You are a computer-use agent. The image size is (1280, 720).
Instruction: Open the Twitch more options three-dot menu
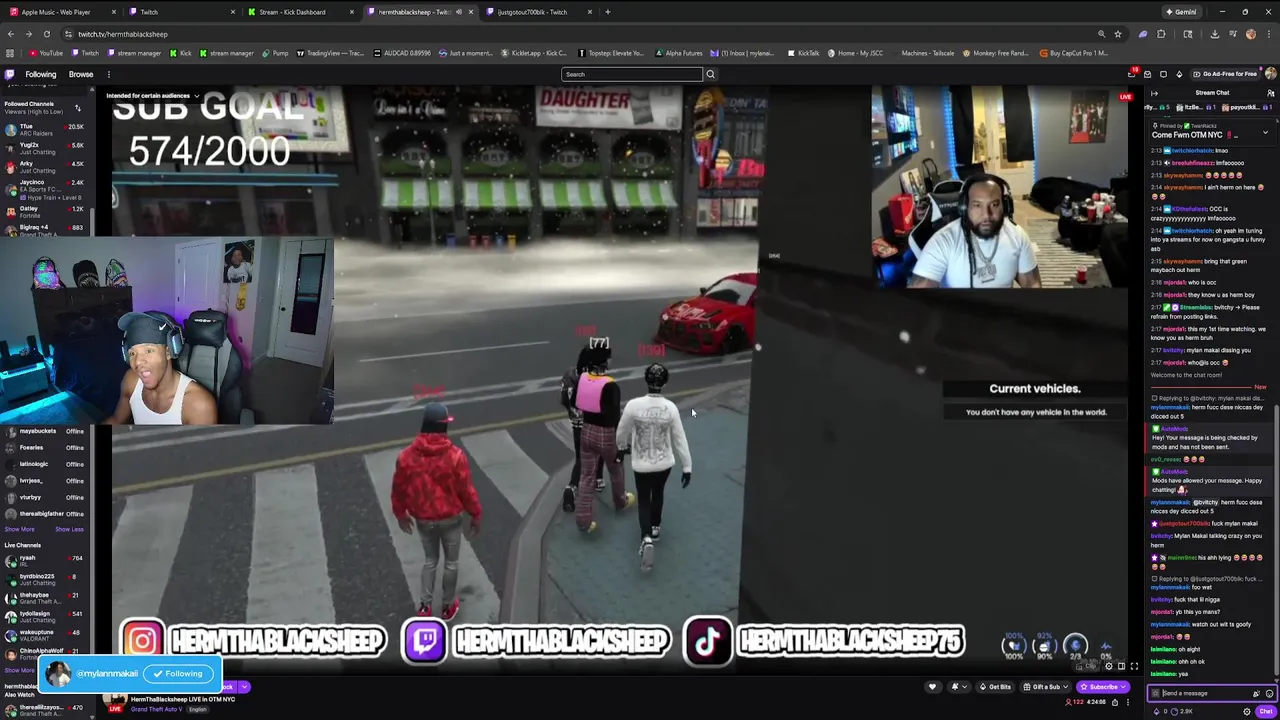(109, 74)
